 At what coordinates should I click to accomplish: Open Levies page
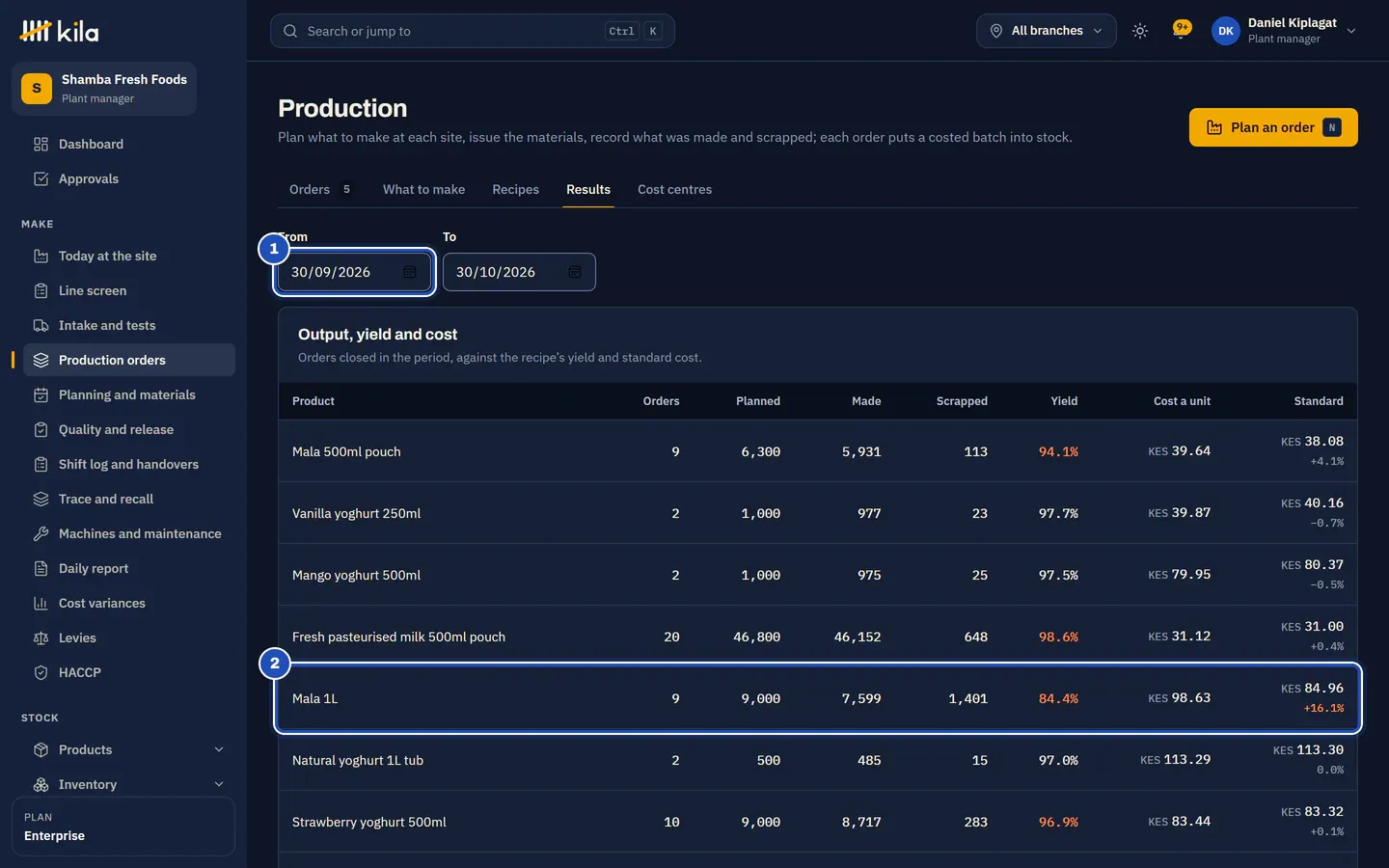[x=129, y=637]
